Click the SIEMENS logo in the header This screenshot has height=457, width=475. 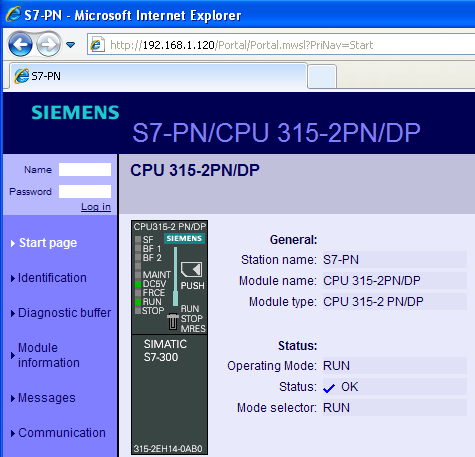pyautogui.click(x=75, y=112)
